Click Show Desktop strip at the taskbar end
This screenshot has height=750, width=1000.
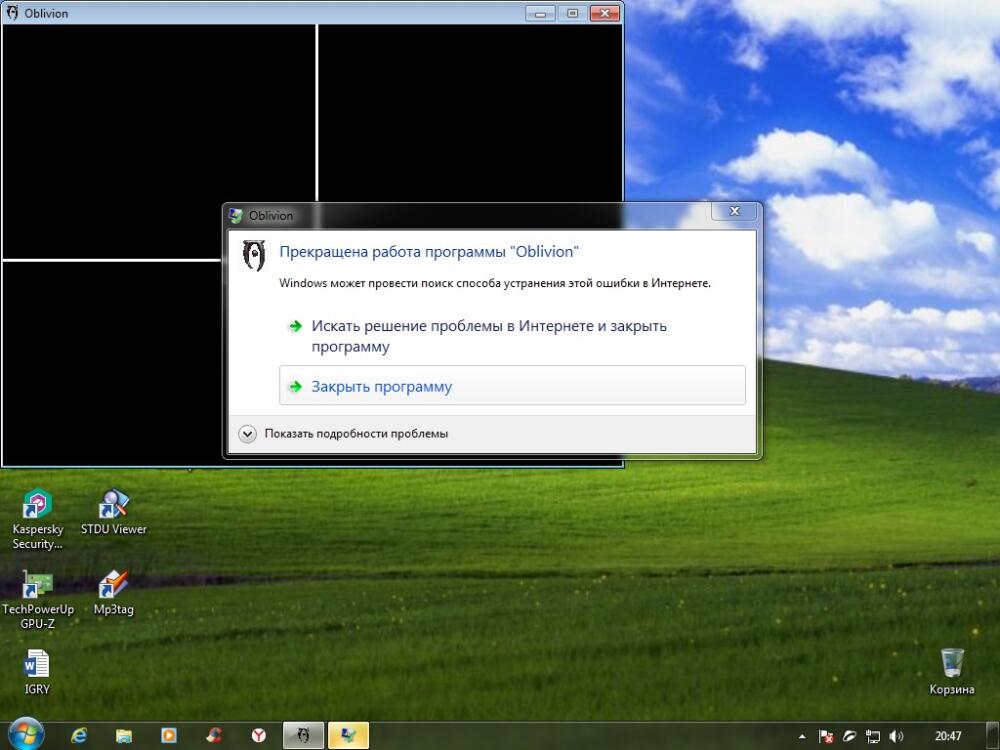(x=994, y=736)
